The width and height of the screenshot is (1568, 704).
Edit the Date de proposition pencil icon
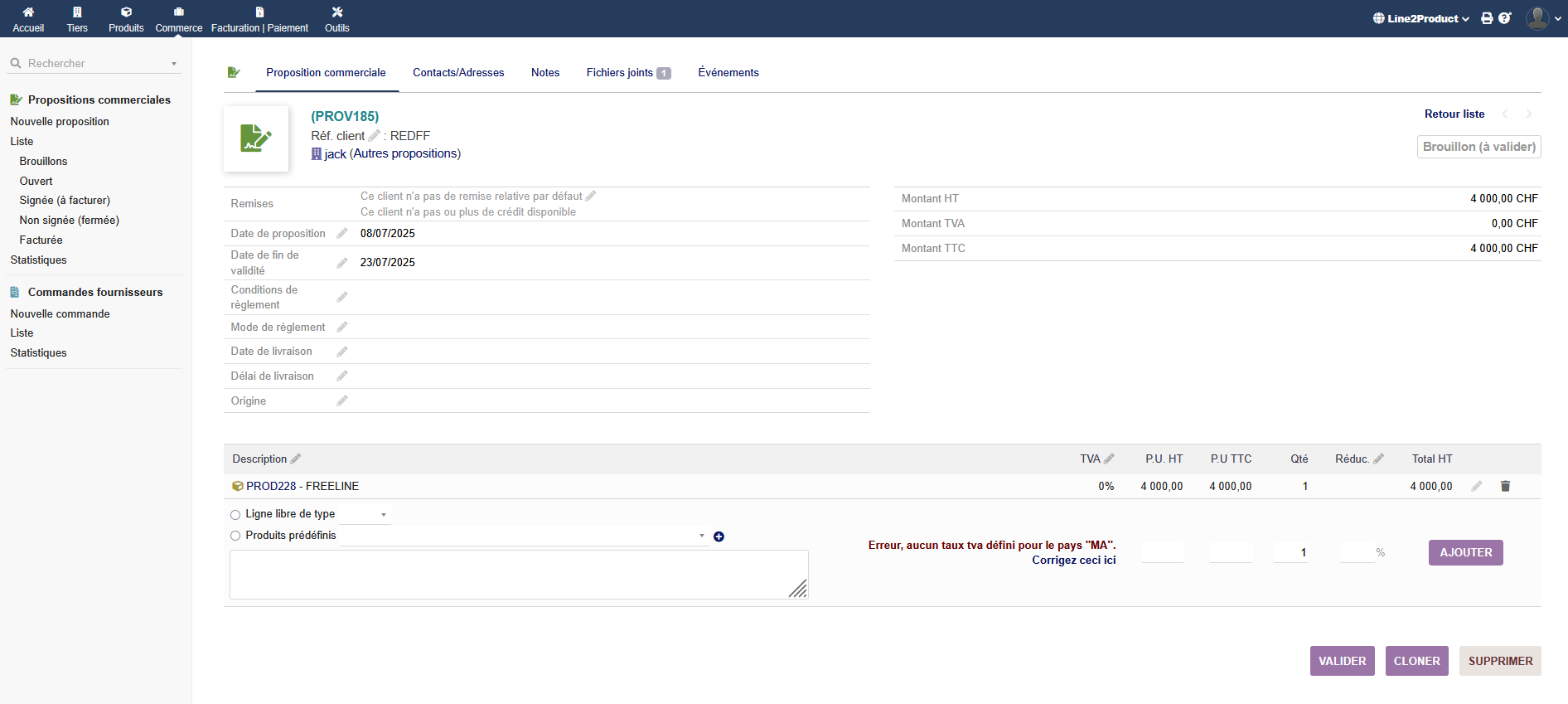pos(342,234)
